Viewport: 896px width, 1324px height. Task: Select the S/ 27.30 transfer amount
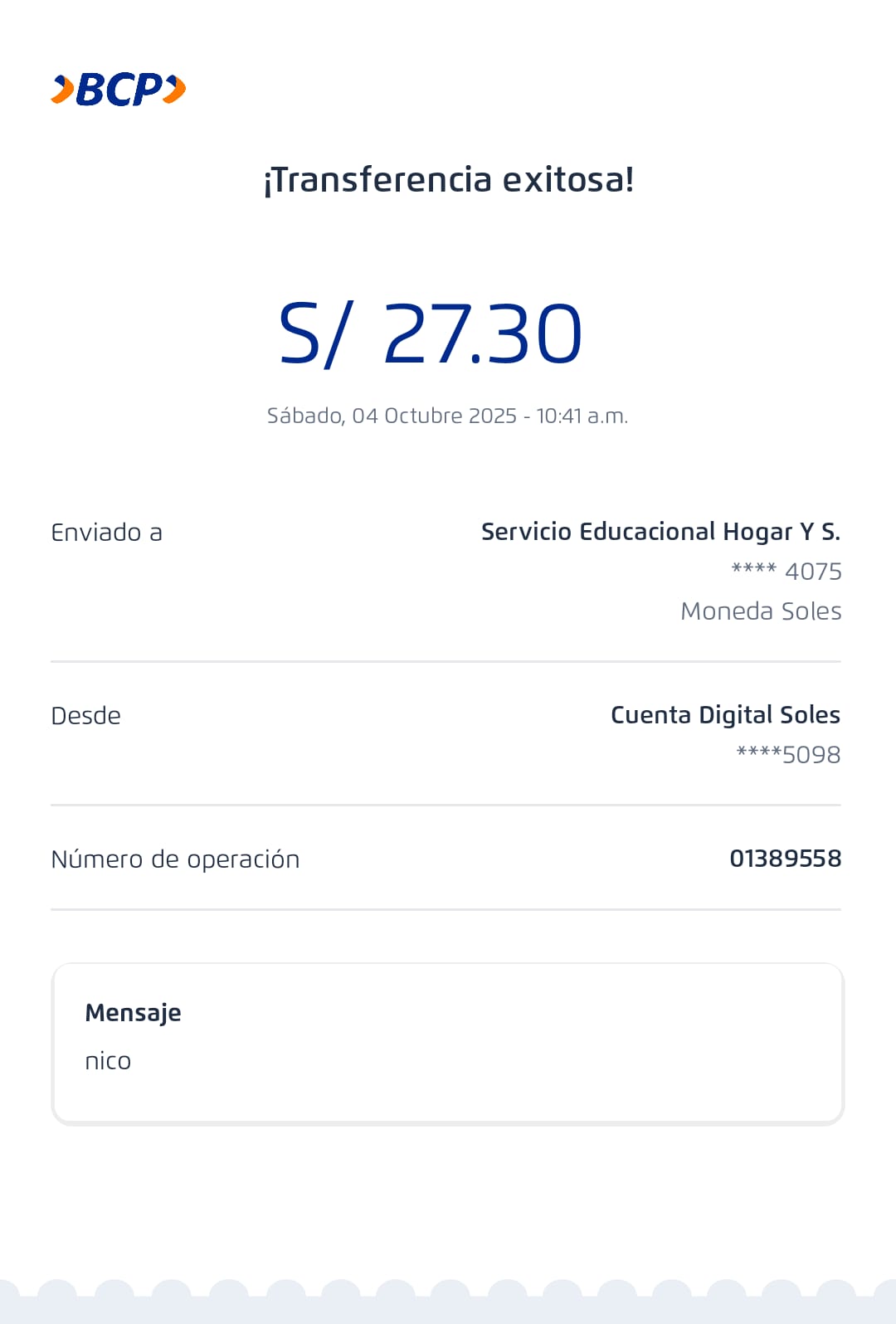pyautogui.click(x=431, y=333)
